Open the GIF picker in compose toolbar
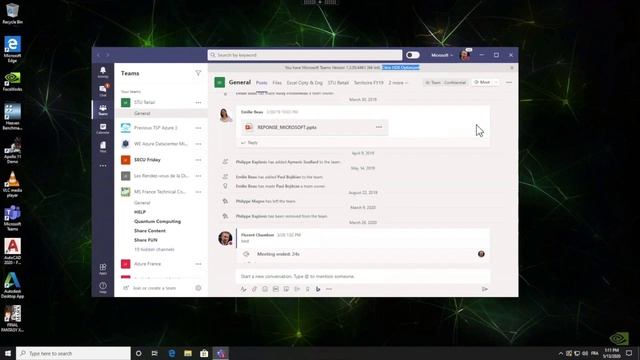This screenshot has height=360, width=640. click(x=276, y=289)
